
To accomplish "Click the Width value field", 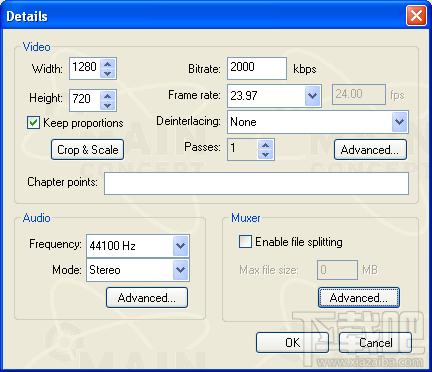I will click(85, 68).
